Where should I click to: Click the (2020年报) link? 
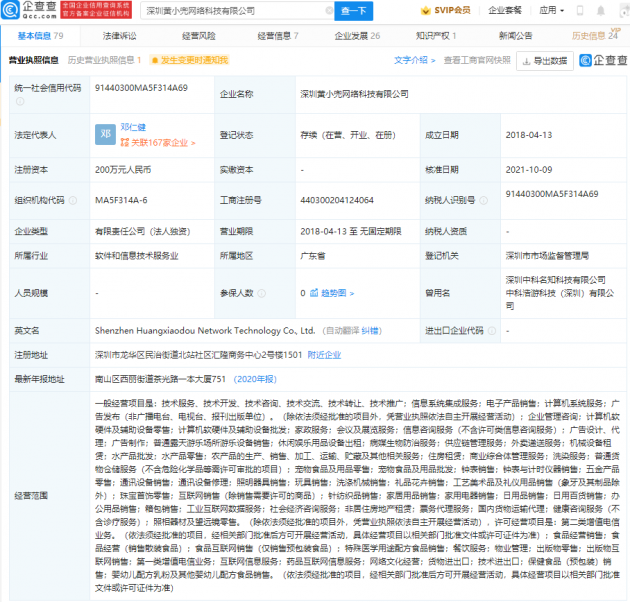tap(255, 379)
